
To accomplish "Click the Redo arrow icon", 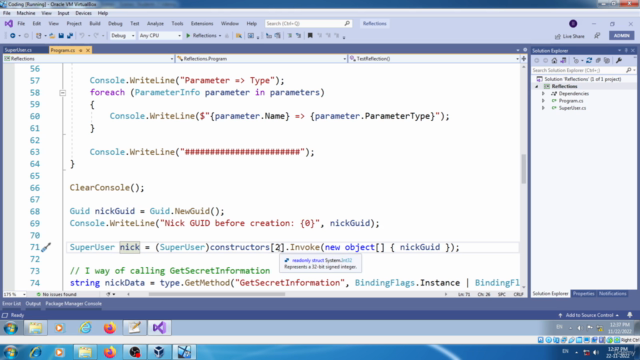I will [x=96, y=36].
